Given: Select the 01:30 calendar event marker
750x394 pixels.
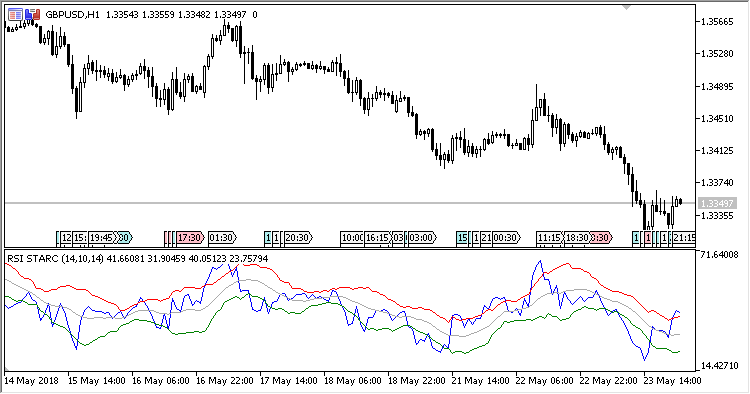Looking at the screenshot, I should pos(222,238).
